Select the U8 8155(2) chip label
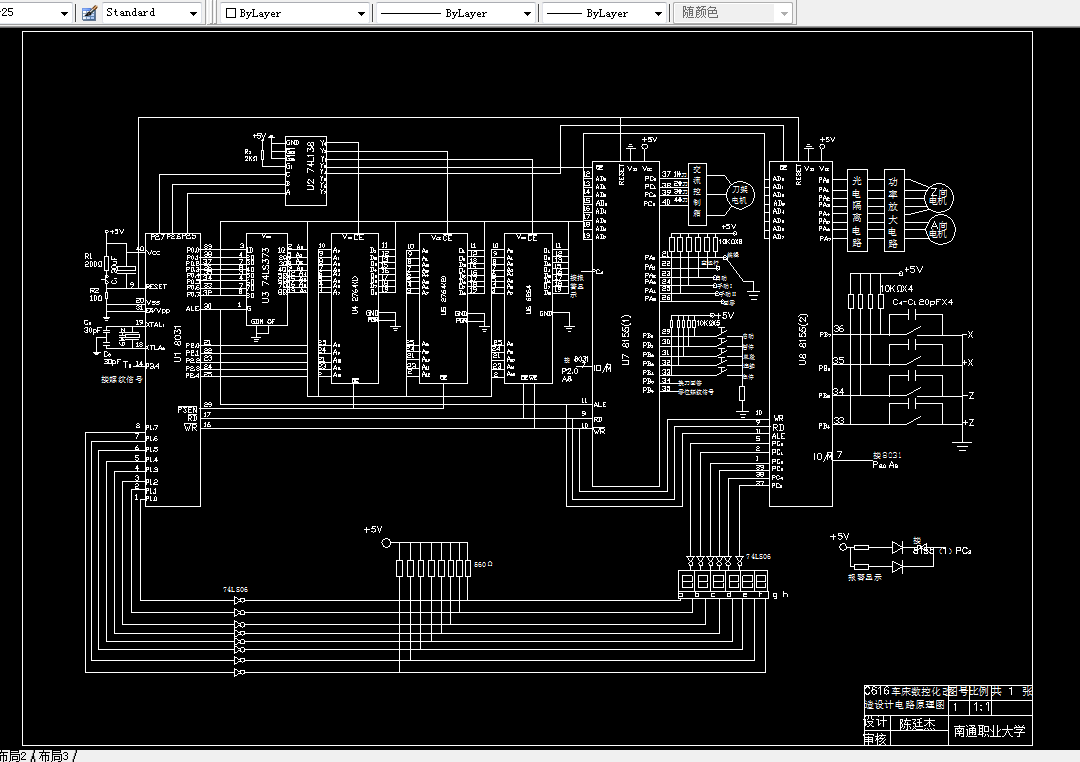The image size is (1080, 762). [802, 339]
